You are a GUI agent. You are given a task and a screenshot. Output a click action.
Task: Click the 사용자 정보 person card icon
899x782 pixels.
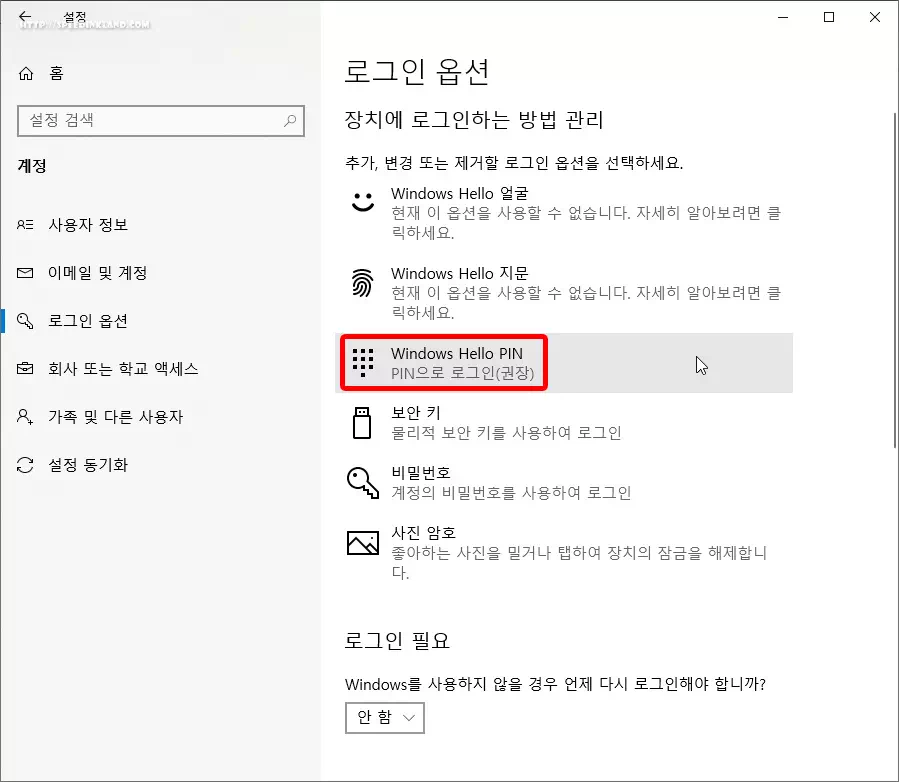click(25, 225)
